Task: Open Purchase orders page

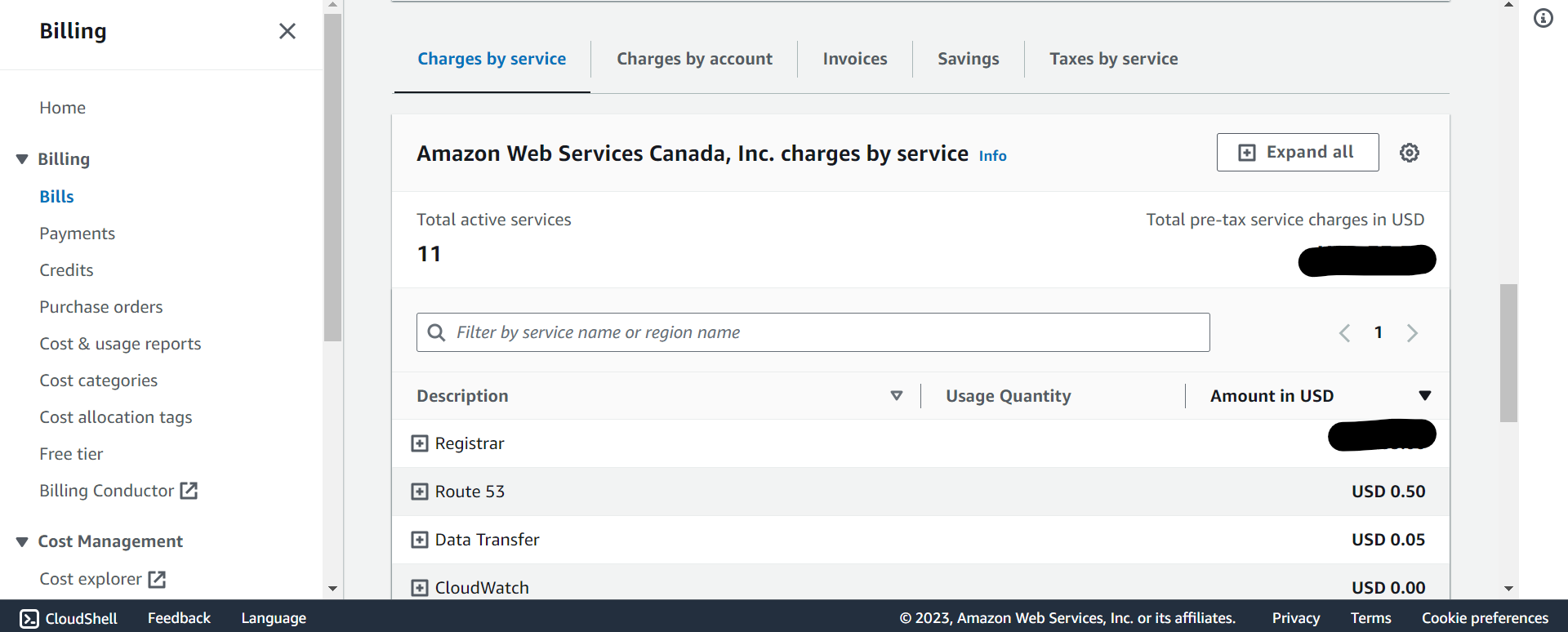Action: [101, 307]
